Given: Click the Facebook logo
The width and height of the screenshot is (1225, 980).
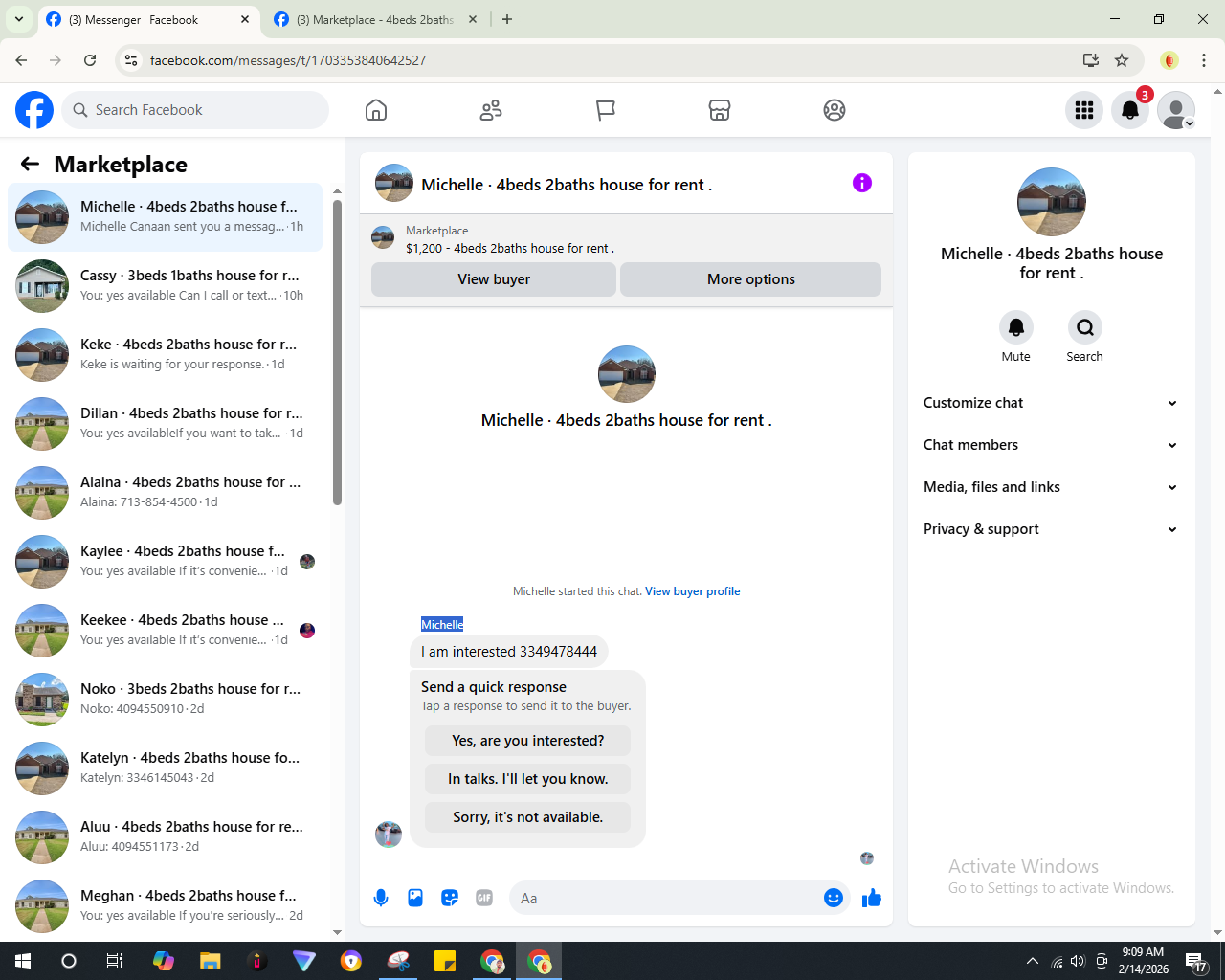Looking at the screenshot, I should (34, 110).
